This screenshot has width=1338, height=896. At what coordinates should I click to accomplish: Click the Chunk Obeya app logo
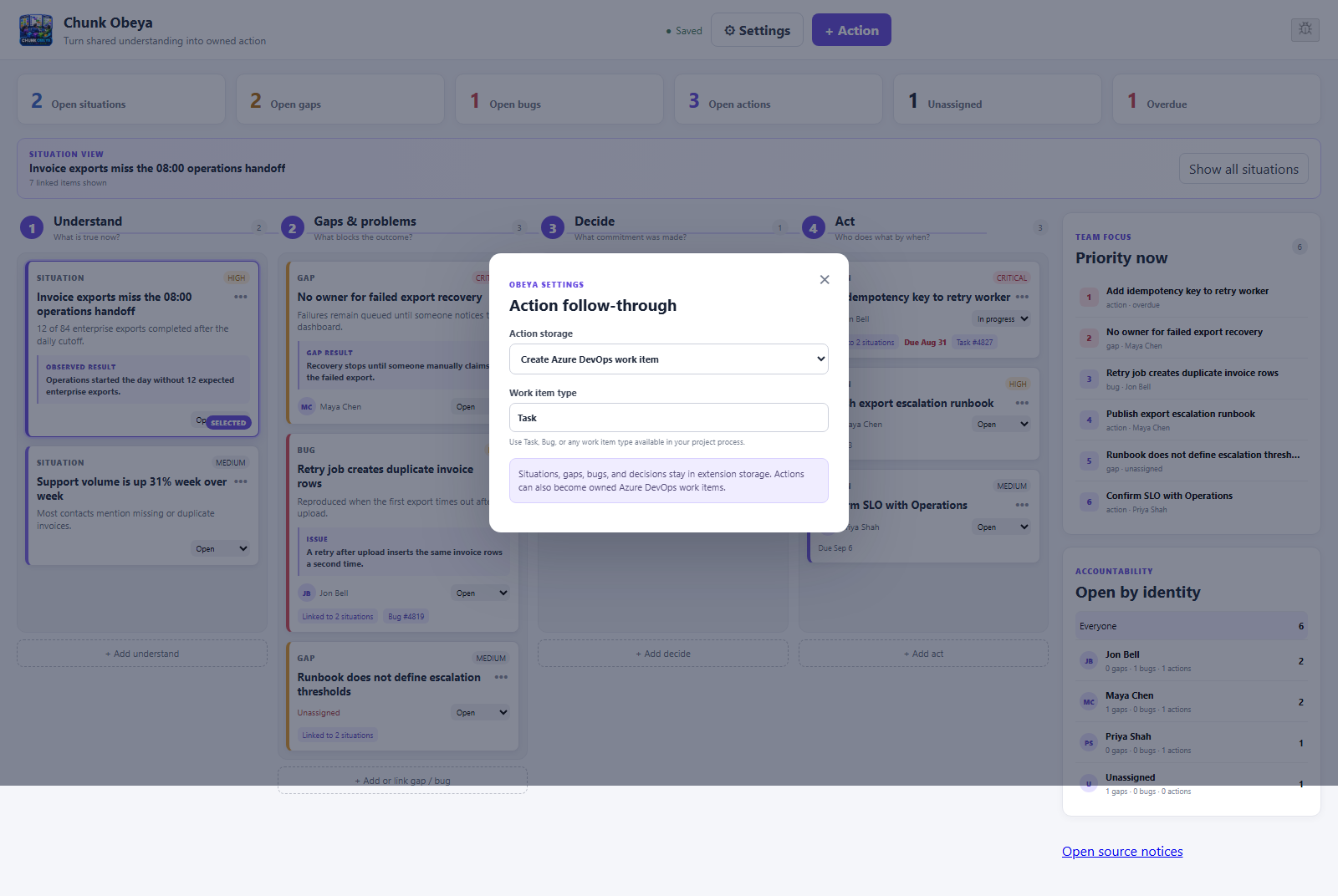[36, 30]
